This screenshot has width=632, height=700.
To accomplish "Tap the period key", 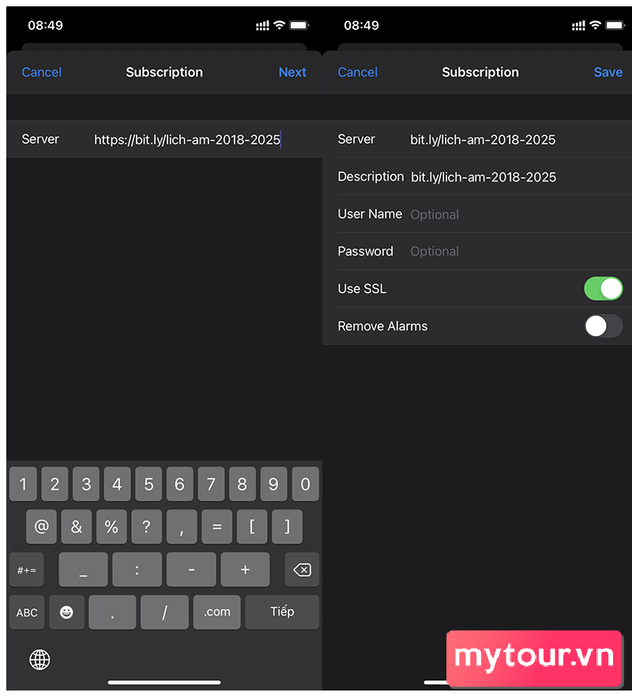I will click(112, 612).
